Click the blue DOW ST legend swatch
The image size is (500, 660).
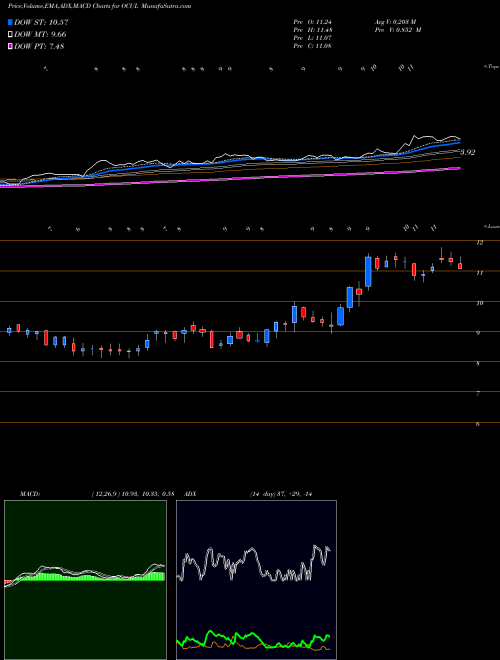click(10, 22)
